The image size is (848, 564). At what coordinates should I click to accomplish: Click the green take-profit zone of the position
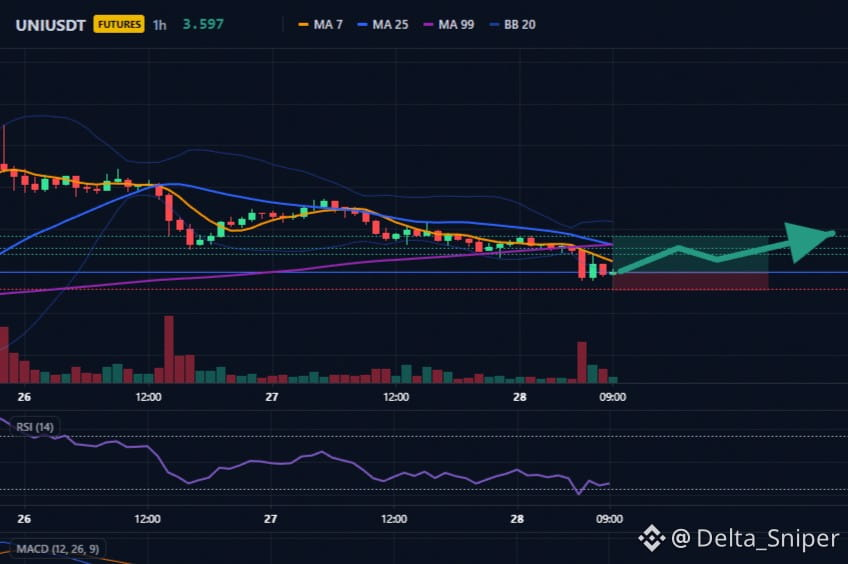(690, 254)
